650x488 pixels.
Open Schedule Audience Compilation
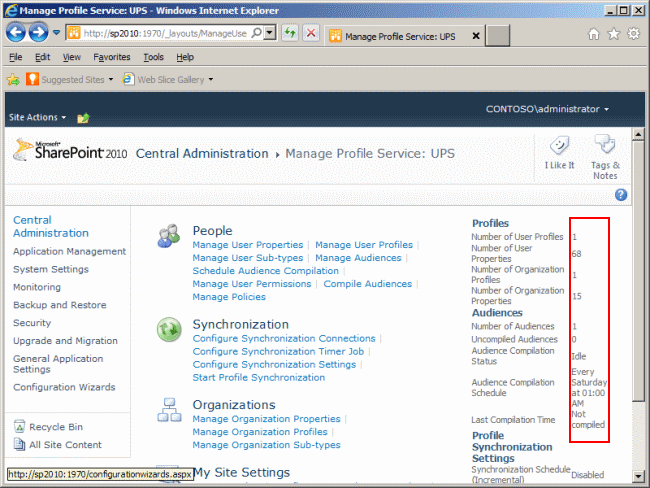point(265,271)
